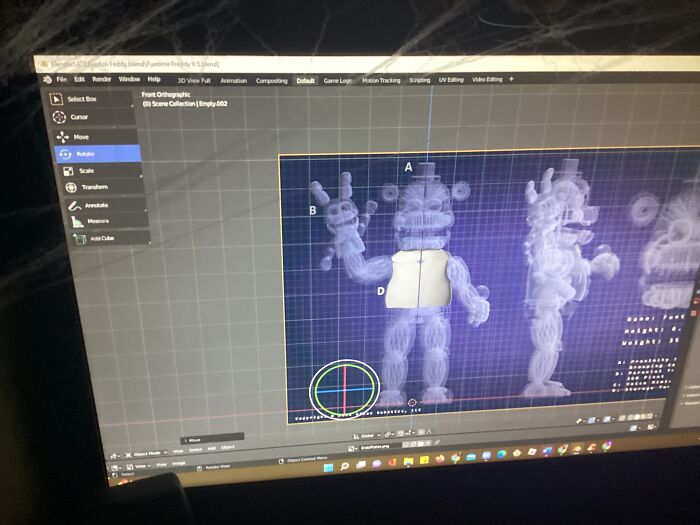Select the Default workspace tab

coord(305,81)
